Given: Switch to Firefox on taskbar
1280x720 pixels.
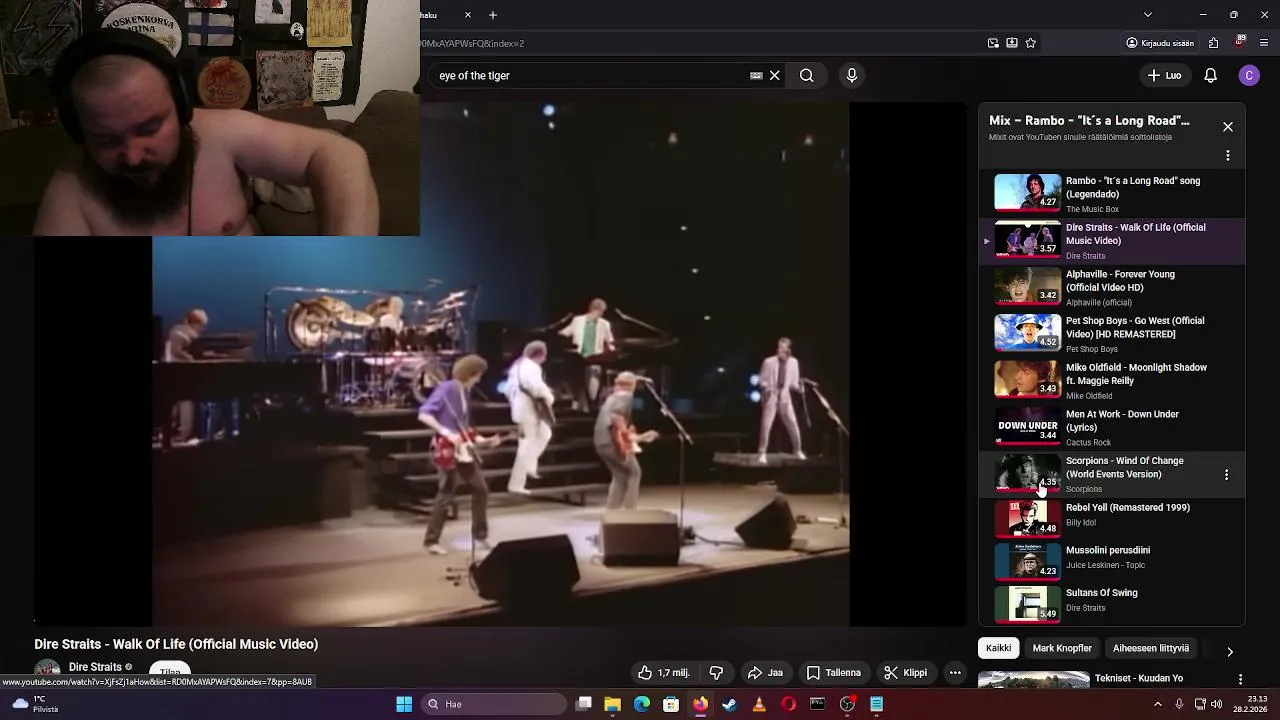Looking at the screenshot, I should 700,704.
